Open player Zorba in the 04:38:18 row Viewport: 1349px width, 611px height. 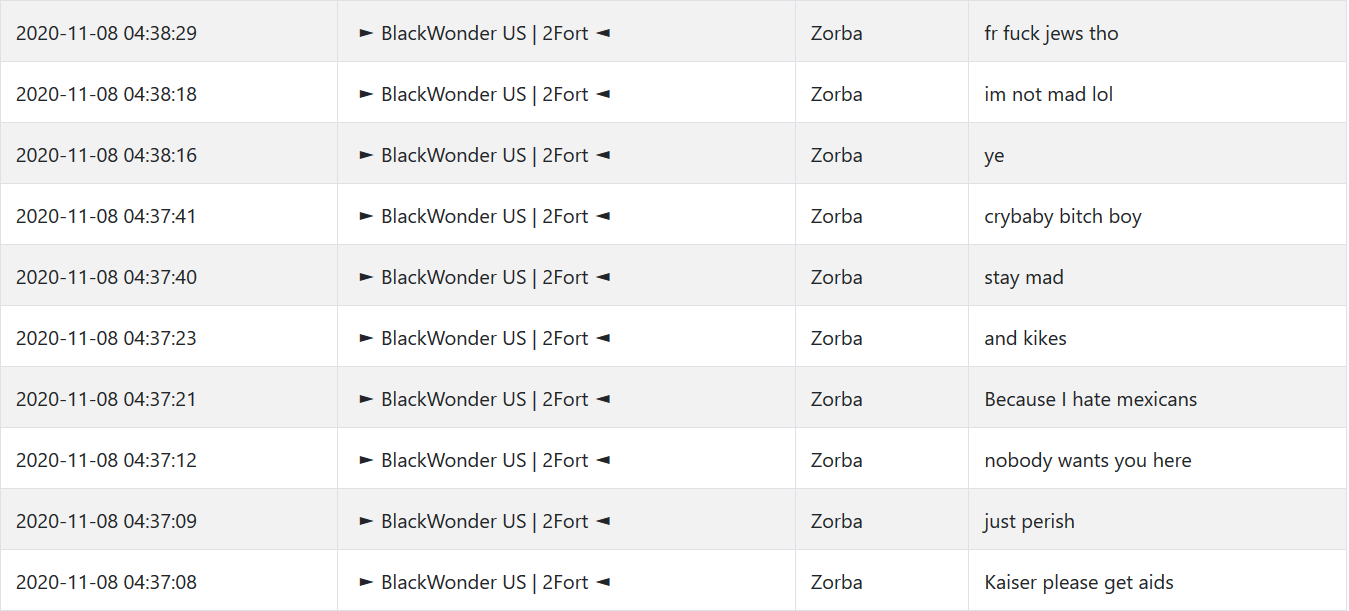point(837,94)
